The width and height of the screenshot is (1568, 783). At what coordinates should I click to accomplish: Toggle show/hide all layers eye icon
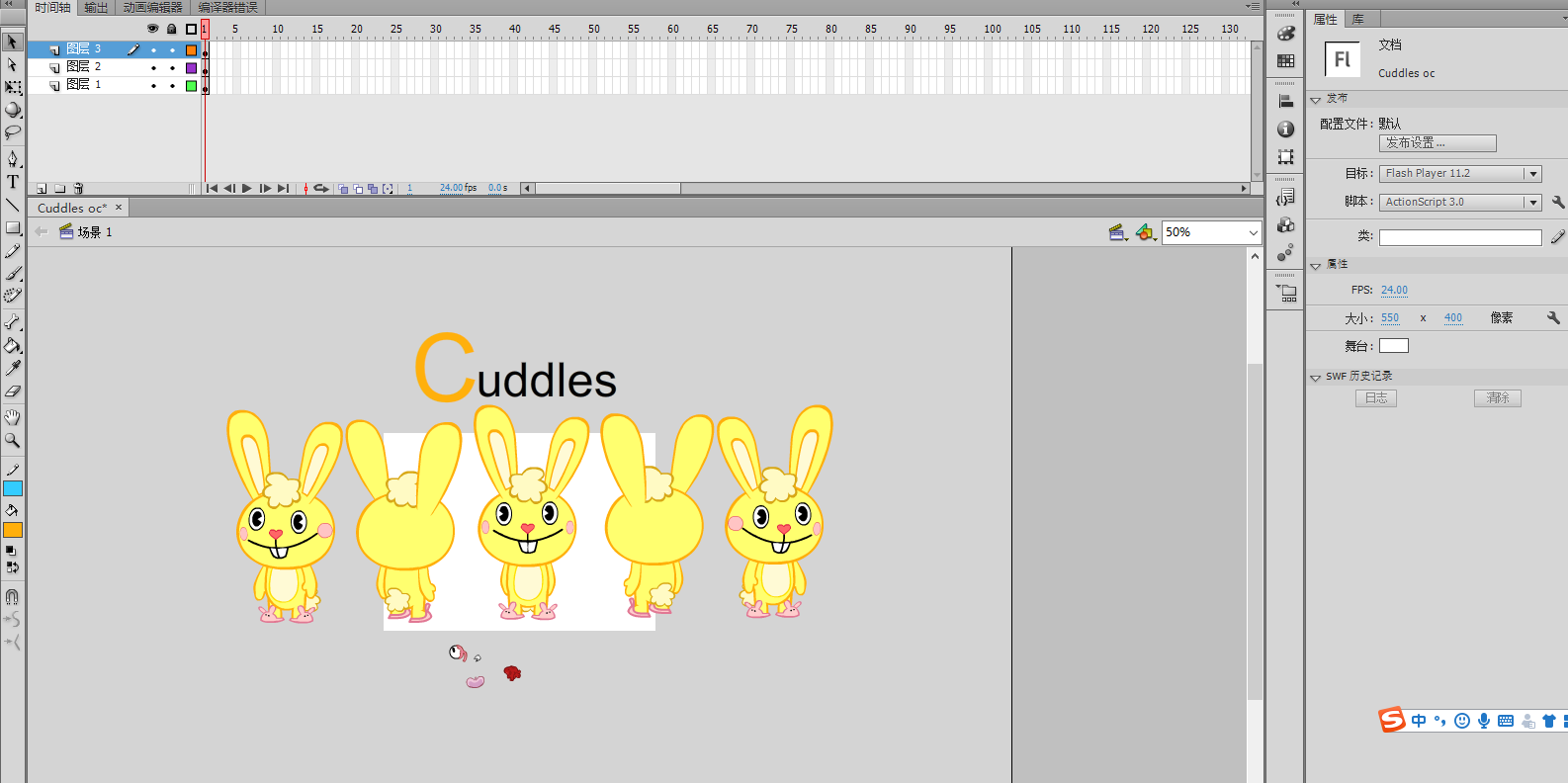[x=153, y=29]
